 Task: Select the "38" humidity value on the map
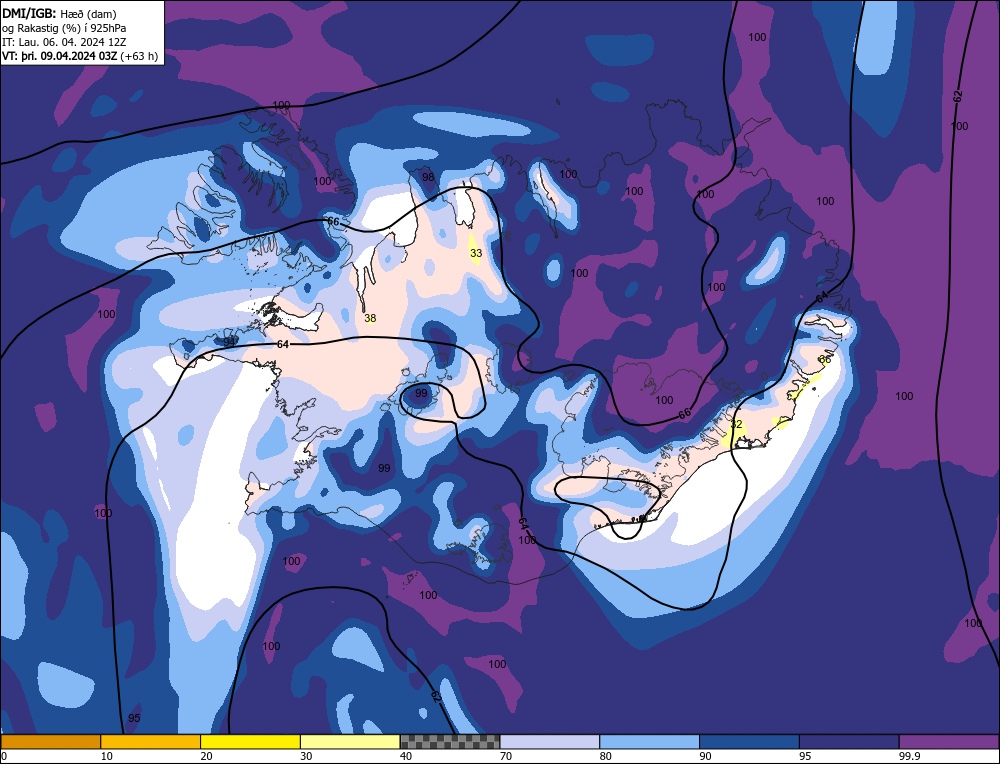[370, 318]
